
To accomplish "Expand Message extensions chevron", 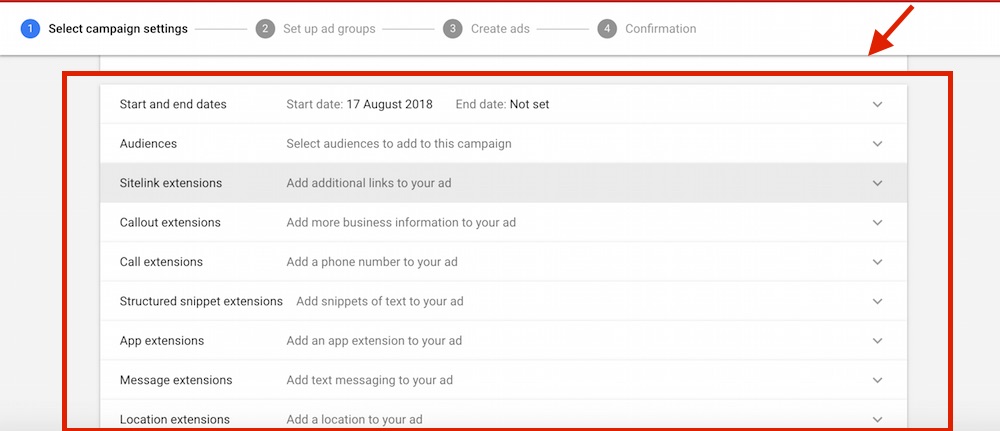I will pyautogui.click(x=878, y=381).
